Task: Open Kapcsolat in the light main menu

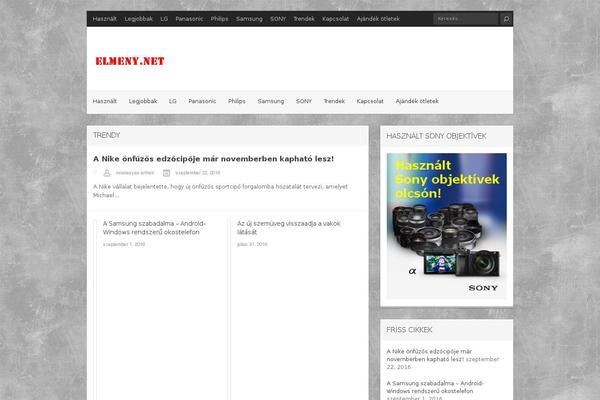Action: [x=370, y=101]
